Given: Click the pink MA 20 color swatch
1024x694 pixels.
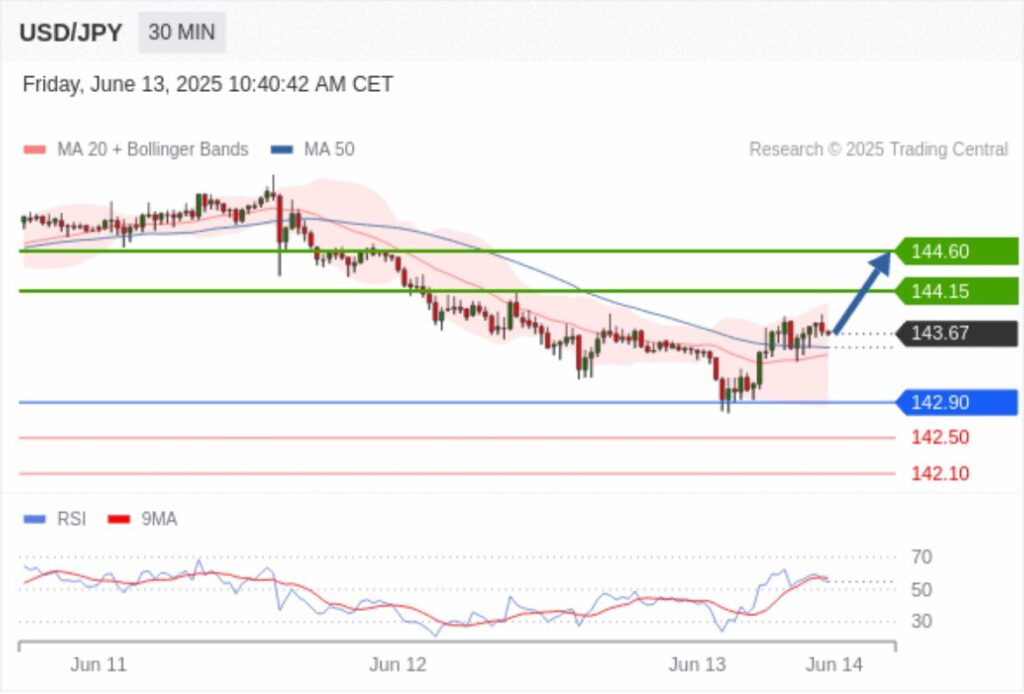Looking at the screenshot, I should [x=35, y=150].
